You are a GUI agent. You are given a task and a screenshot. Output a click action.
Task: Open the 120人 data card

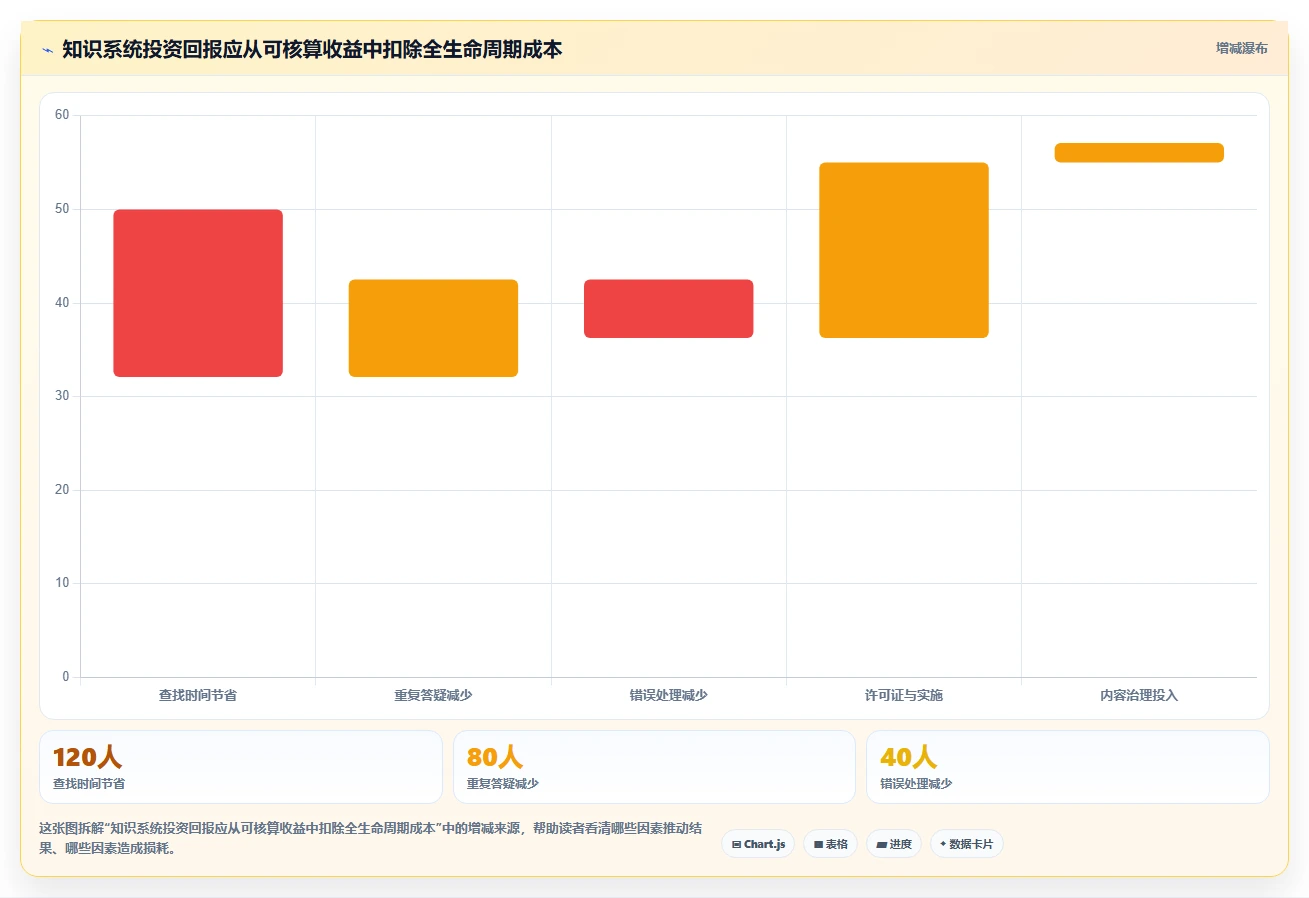coord(241,767)
